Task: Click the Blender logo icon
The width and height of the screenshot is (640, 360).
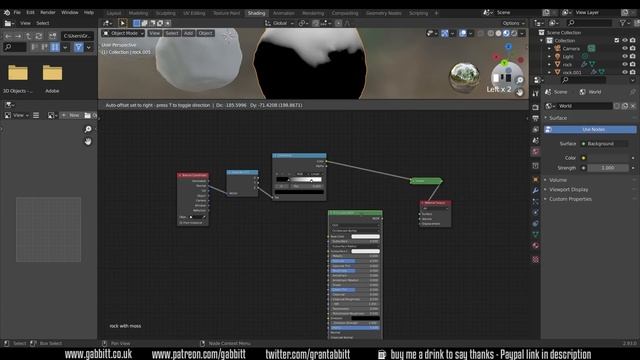Action: pyautogui.click(x=7, y=13)
